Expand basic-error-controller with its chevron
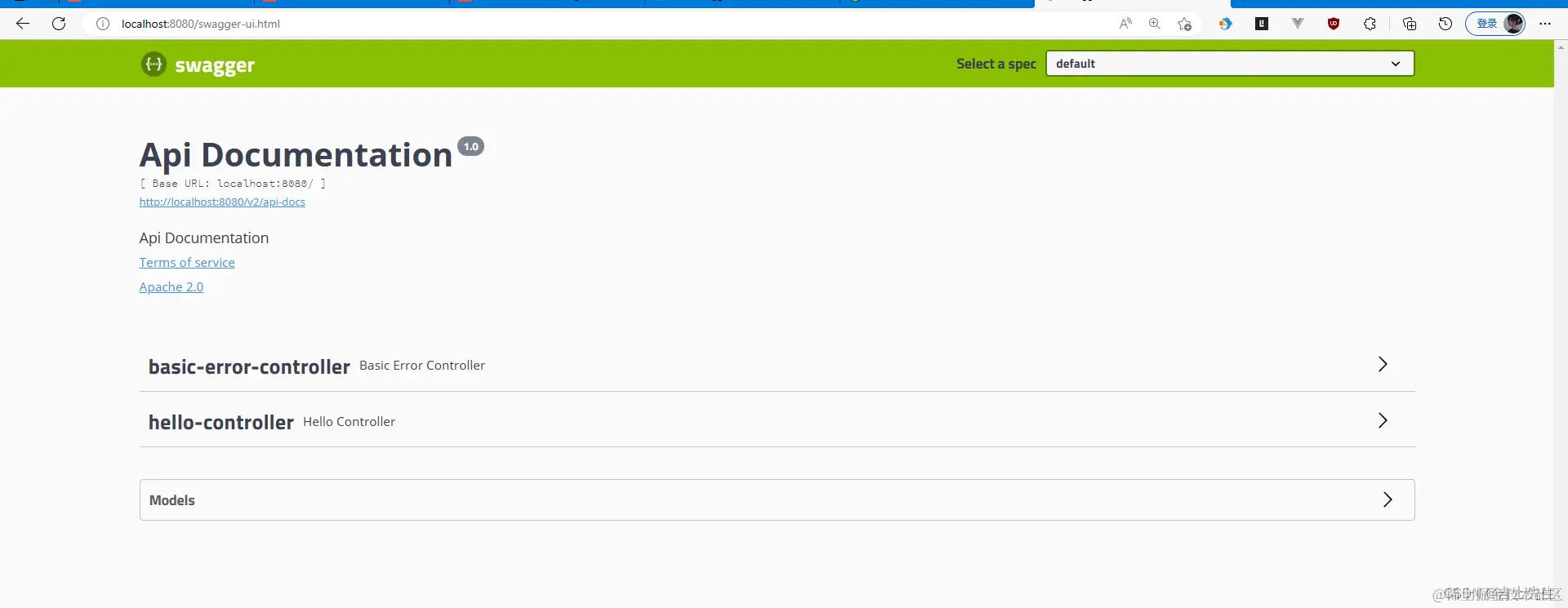 coord(1383,364)
